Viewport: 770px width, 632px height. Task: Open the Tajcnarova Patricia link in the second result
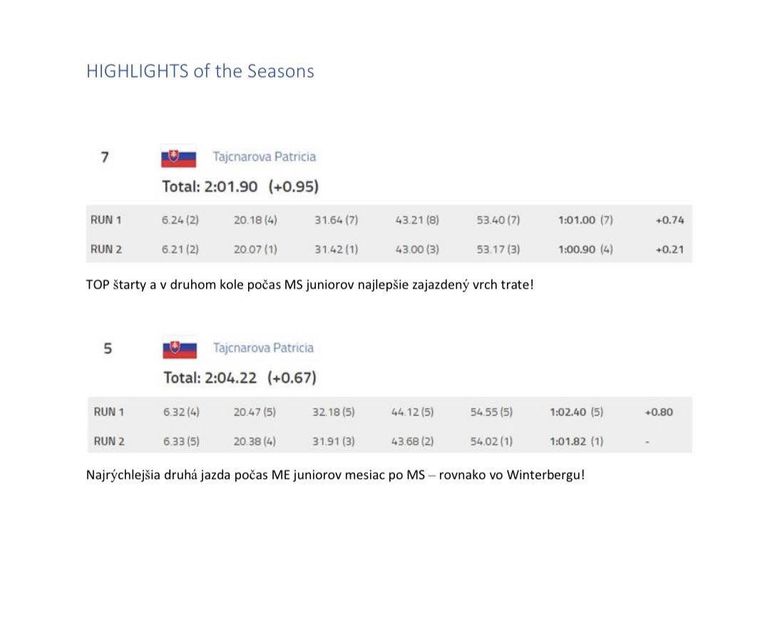(x=263, y=348)
